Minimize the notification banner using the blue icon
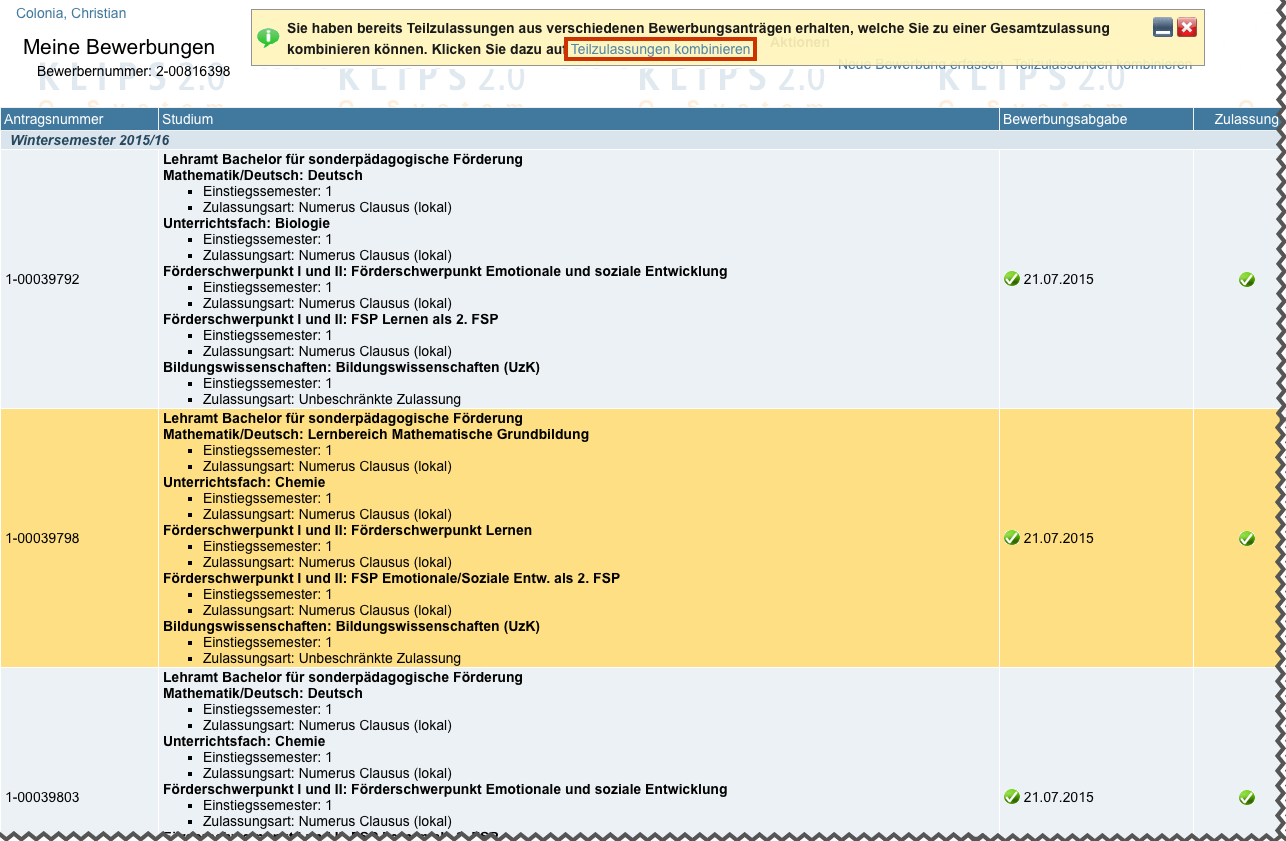The image size is (1286, 841). [x=1162, y=27]
